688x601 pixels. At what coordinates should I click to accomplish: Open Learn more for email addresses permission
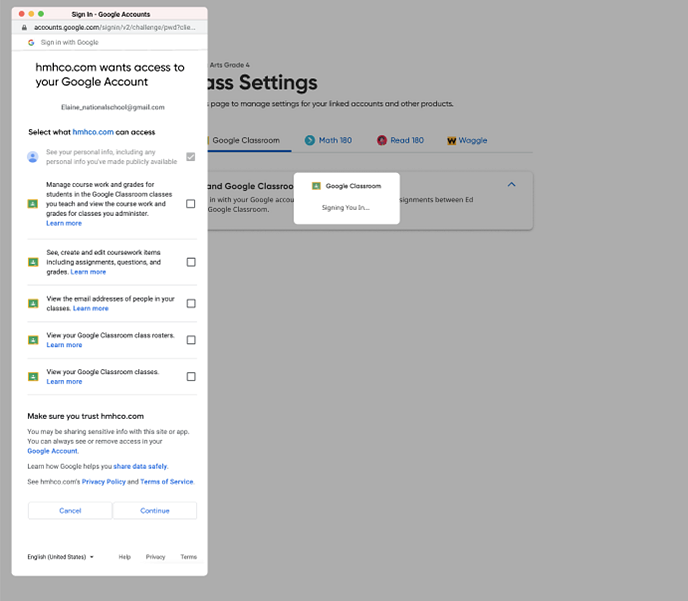point(90,308)
